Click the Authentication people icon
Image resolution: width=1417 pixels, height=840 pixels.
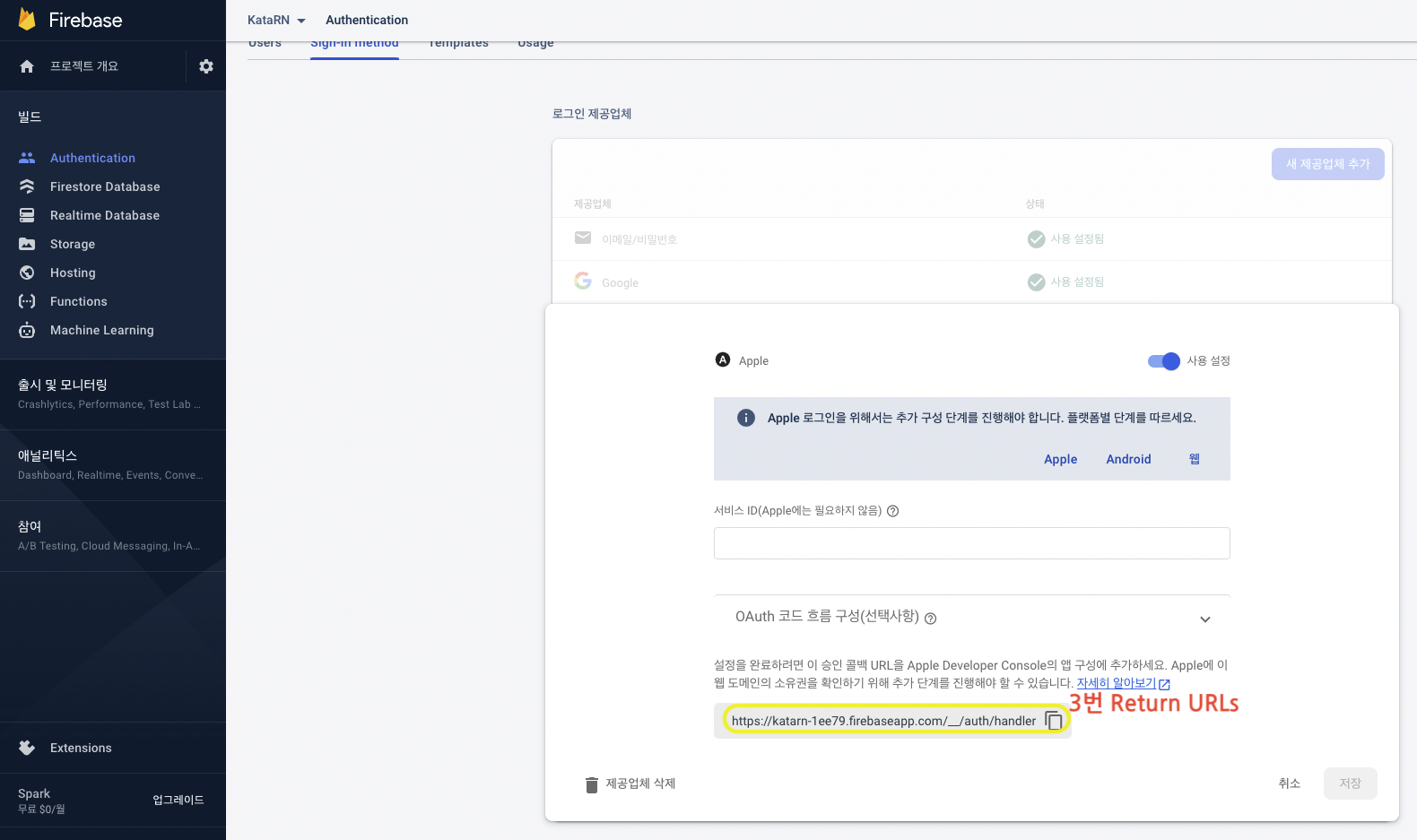coord(27,158)
